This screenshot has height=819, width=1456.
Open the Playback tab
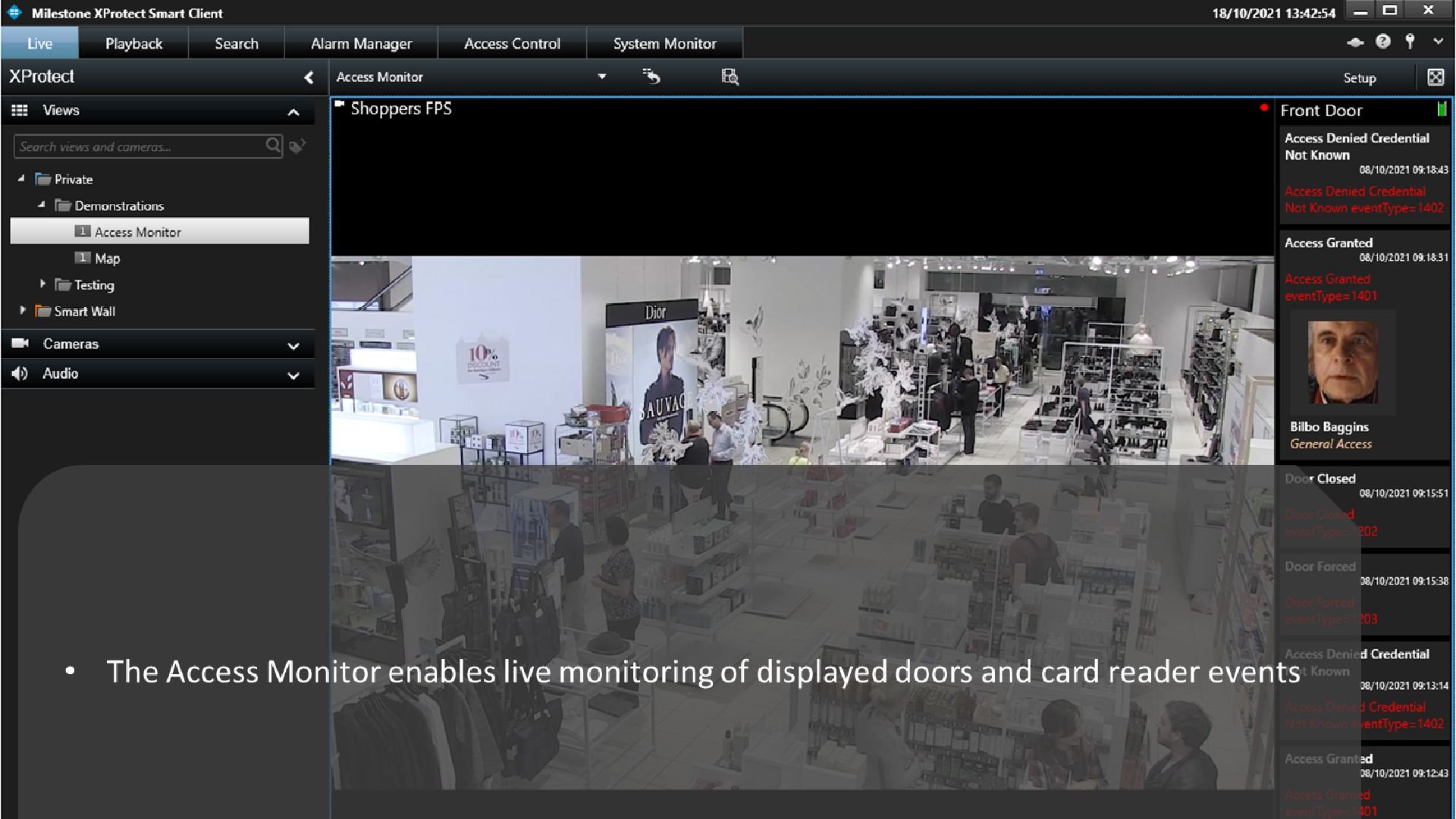click(x=133, y=43)
